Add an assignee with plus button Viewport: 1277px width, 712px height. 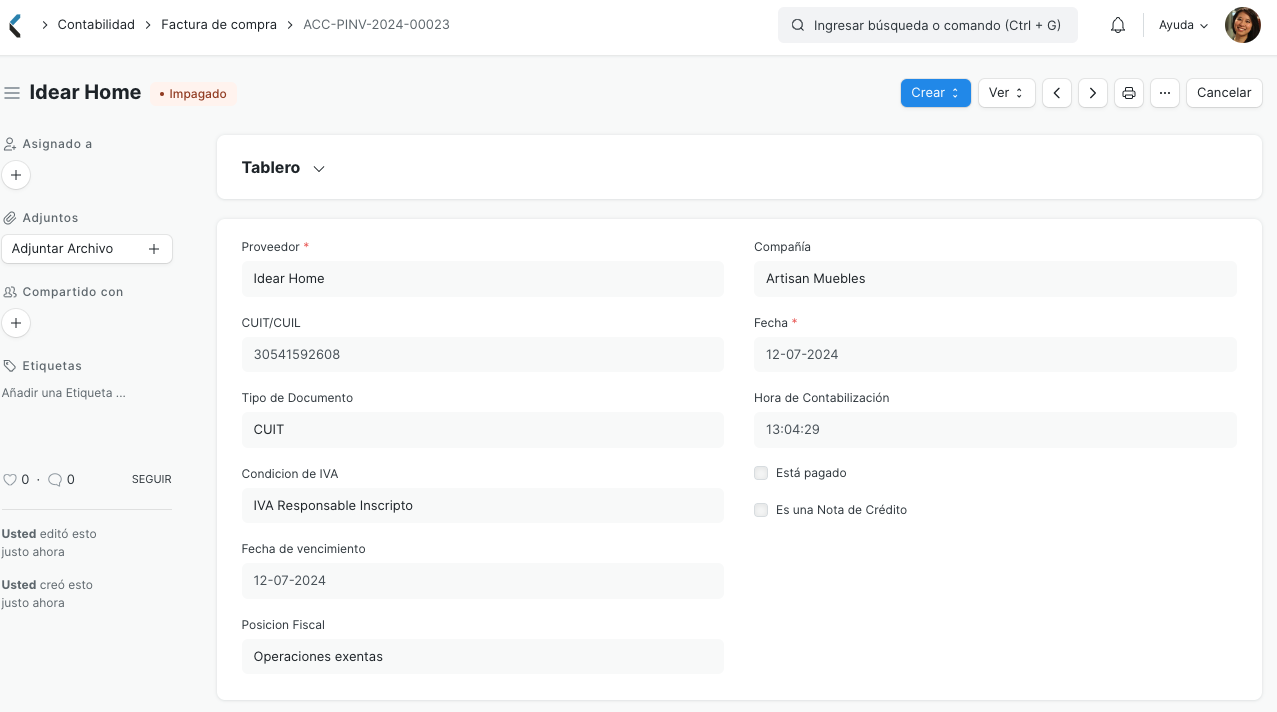pos(16,175)
